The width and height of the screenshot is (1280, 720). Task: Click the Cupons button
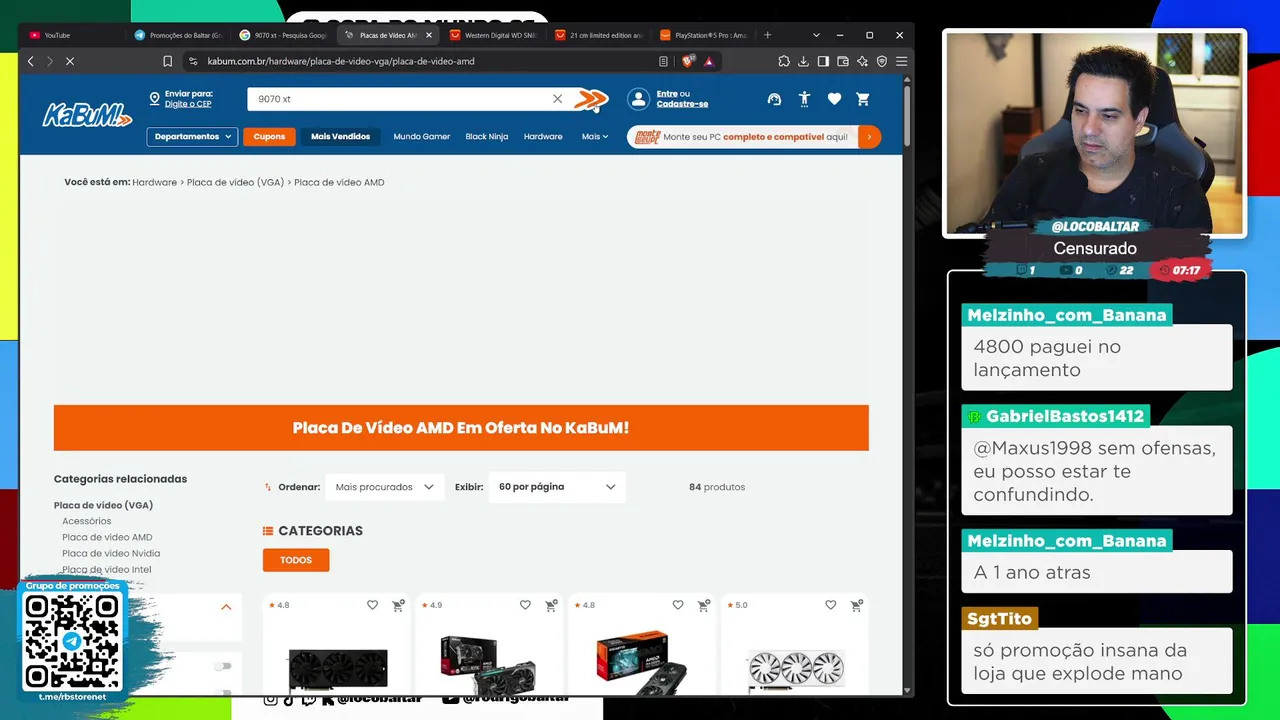pos(269,137)
